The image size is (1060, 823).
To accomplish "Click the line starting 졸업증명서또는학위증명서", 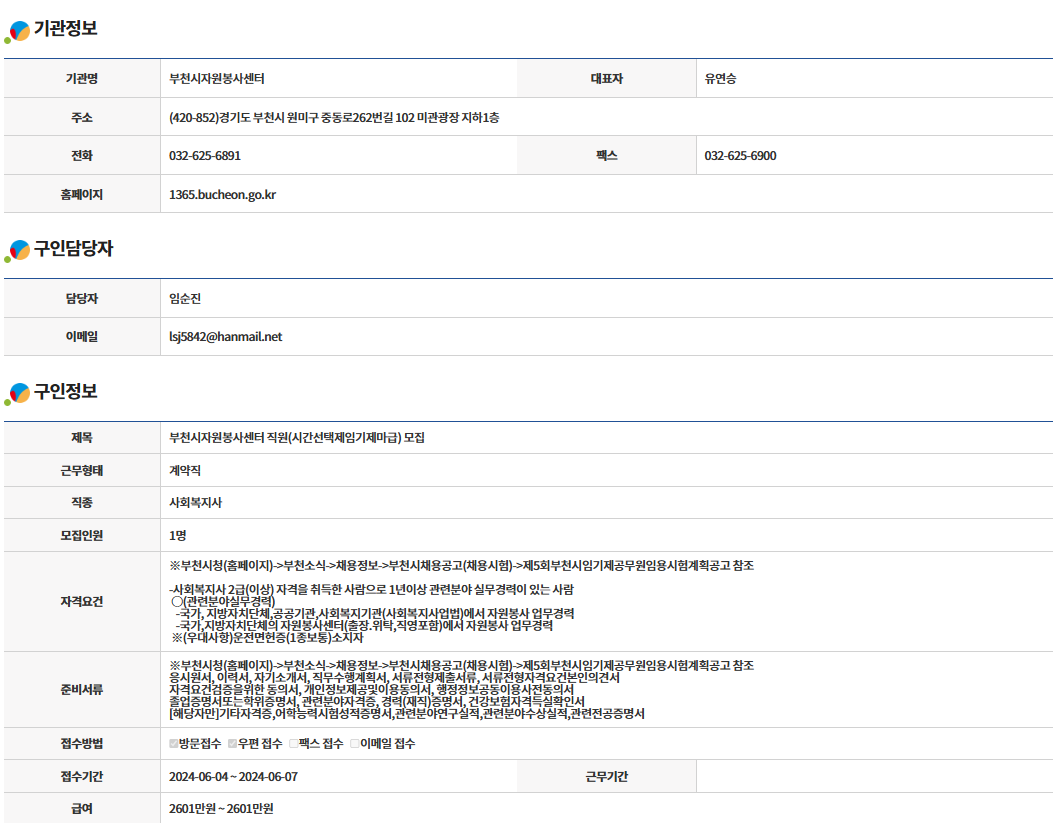I will click(x=377, y=701).
